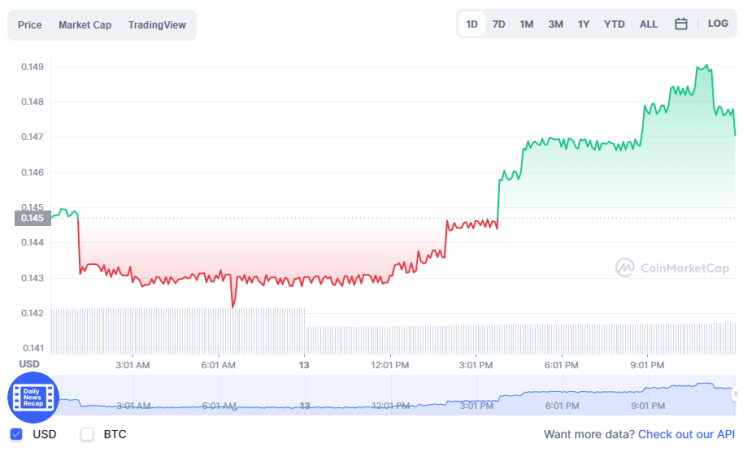
Task: Switch to the Market Cap tab
Action: [x=85, y=25]
